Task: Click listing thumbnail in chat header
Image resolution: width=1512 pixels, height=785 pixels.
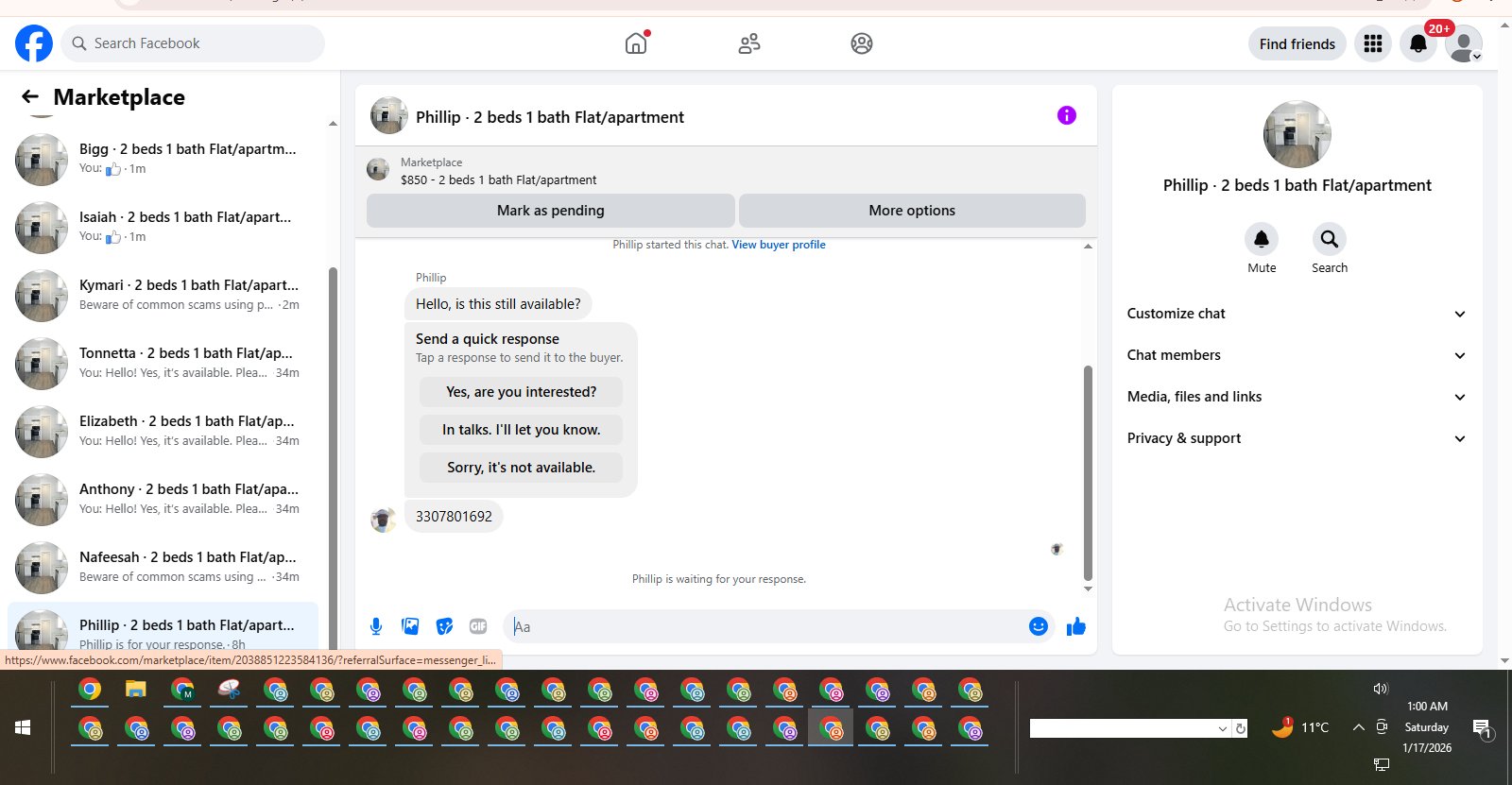Action: click(389, 115)
